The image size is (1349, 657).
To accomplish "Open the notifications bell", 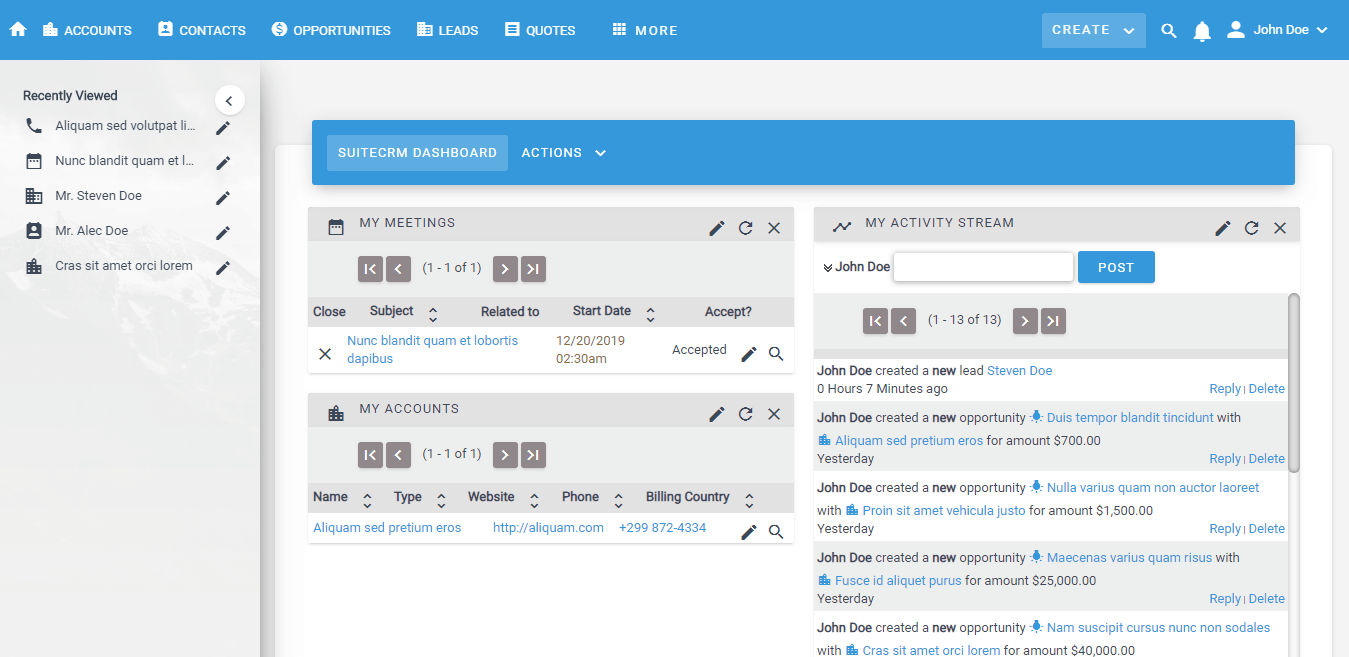I will (x=1202, y=31).
